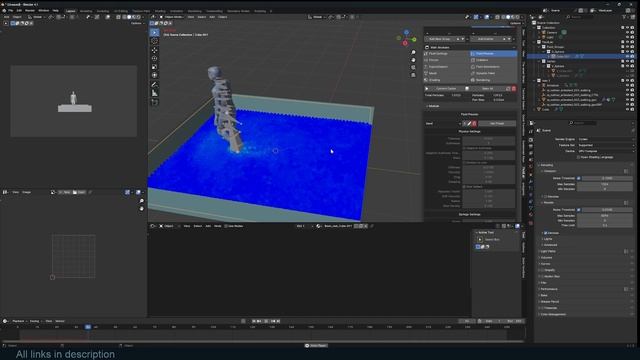This screenshot has height=360, width=640.
Task: Select rendered viewport shading sphere icon
Action: [518, 17]
